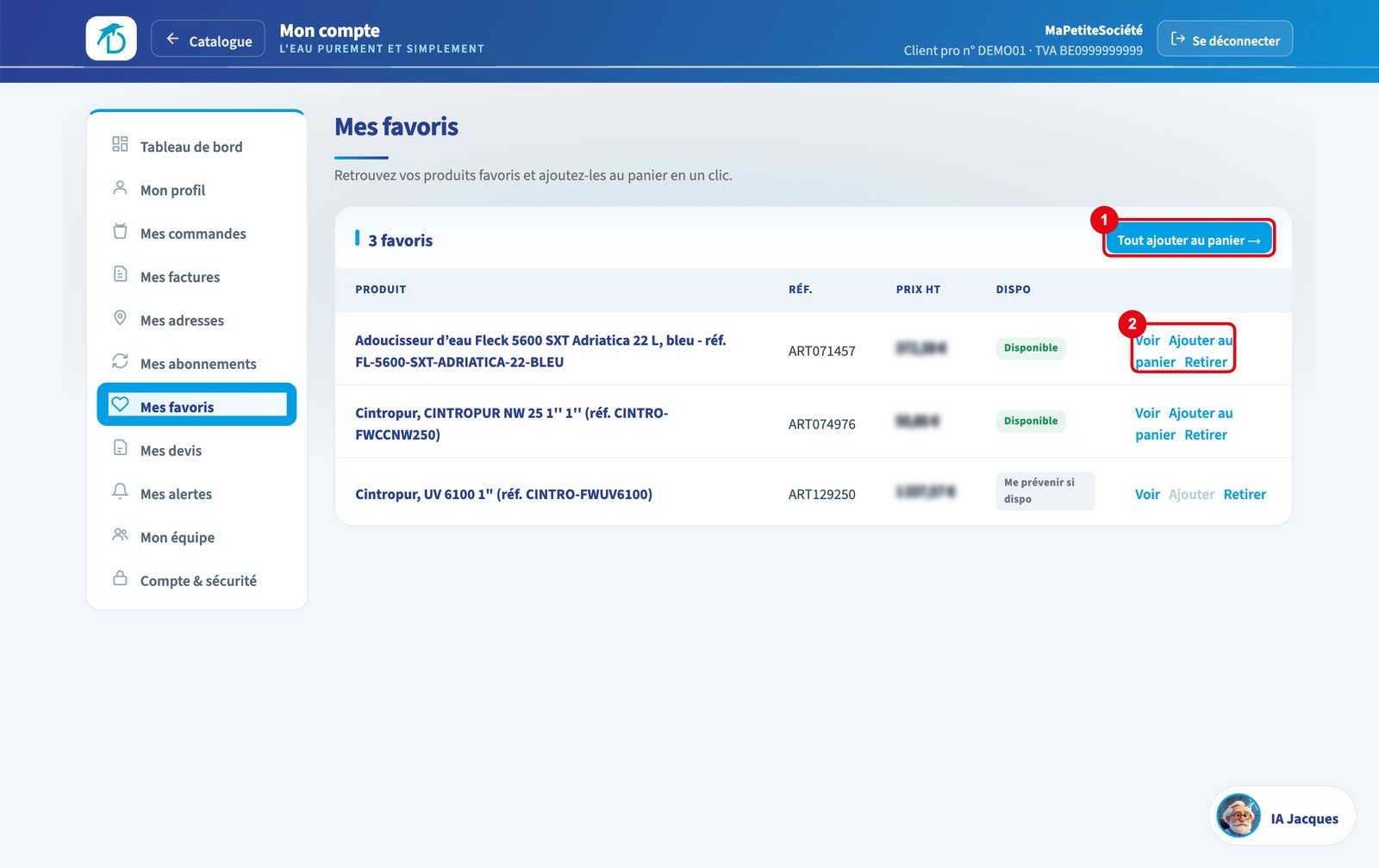Image resolution: width=1379 pixels, height=868 pixels.
Task: Click the Me prévenir si dispo badge
Action: pyautogui.click(x=1045, y=491)
